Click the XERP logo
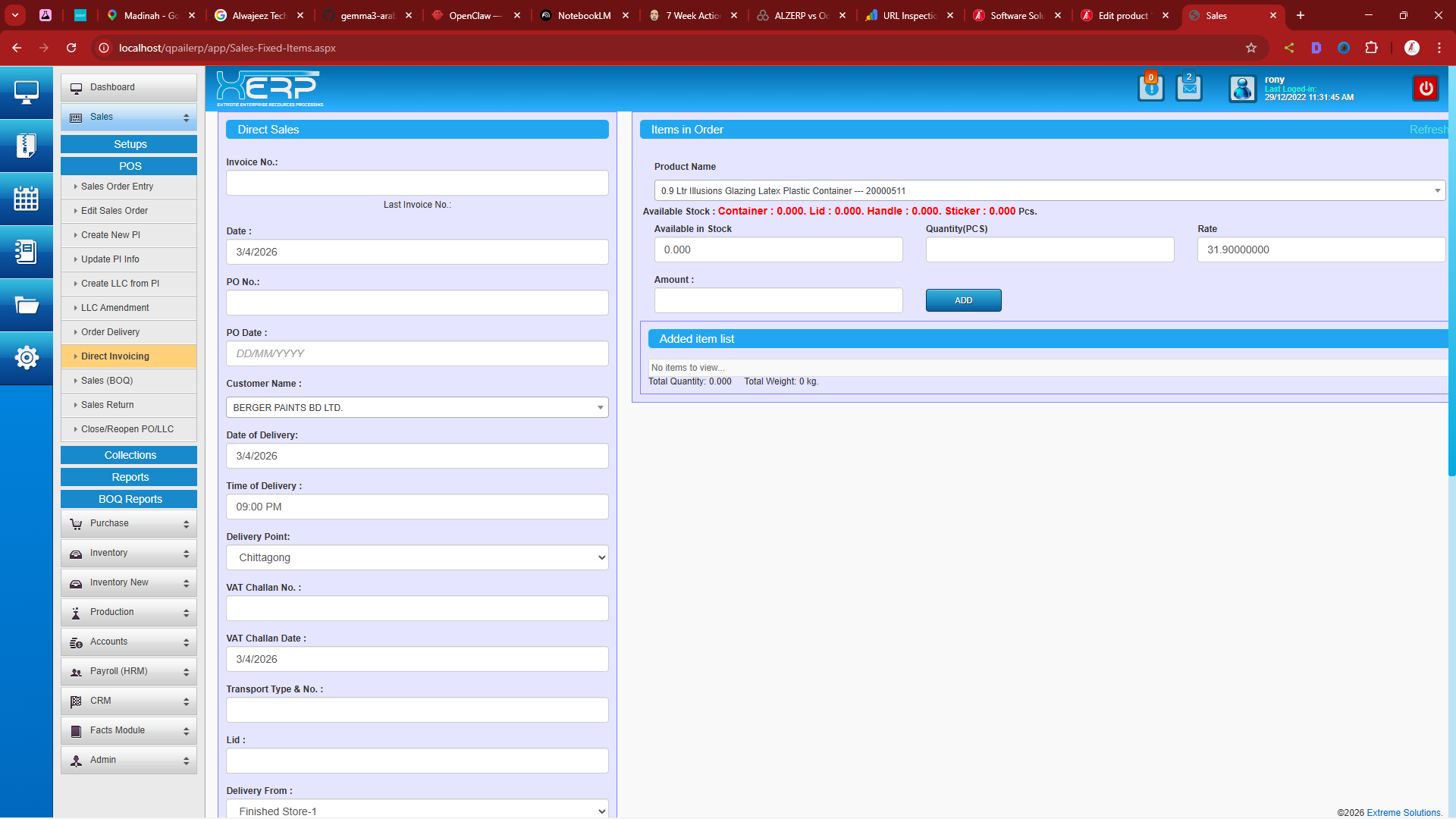 [x=269, y=89]
